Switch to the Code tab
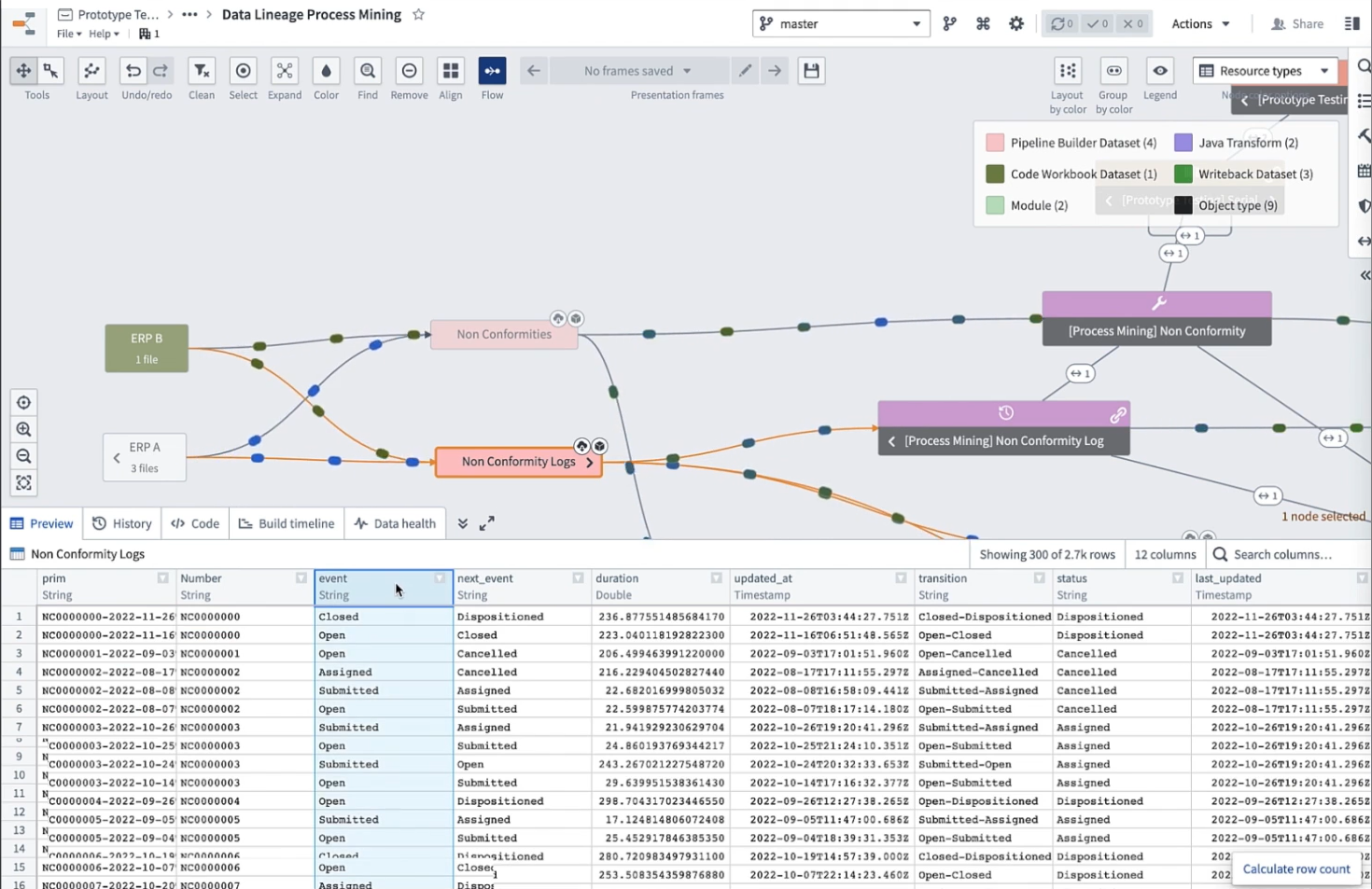This screenshot has height=889, width=1372. tap(195, 523)
